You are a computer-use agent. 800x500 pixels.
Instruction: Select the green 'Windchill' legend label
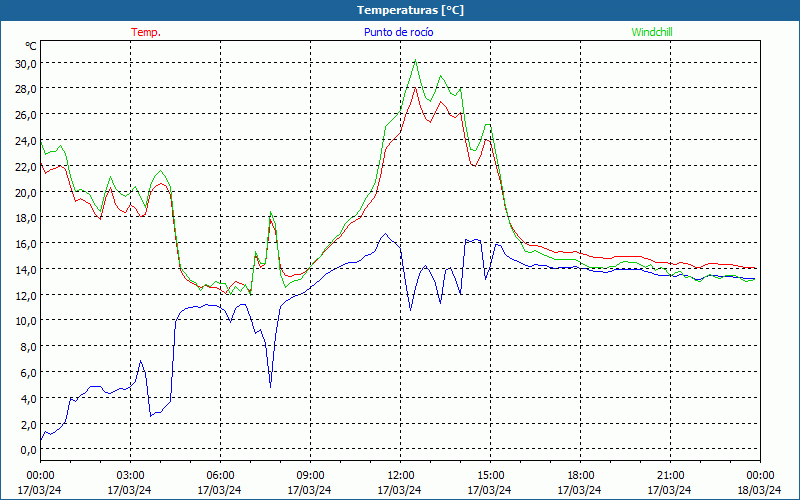(652, 32)
